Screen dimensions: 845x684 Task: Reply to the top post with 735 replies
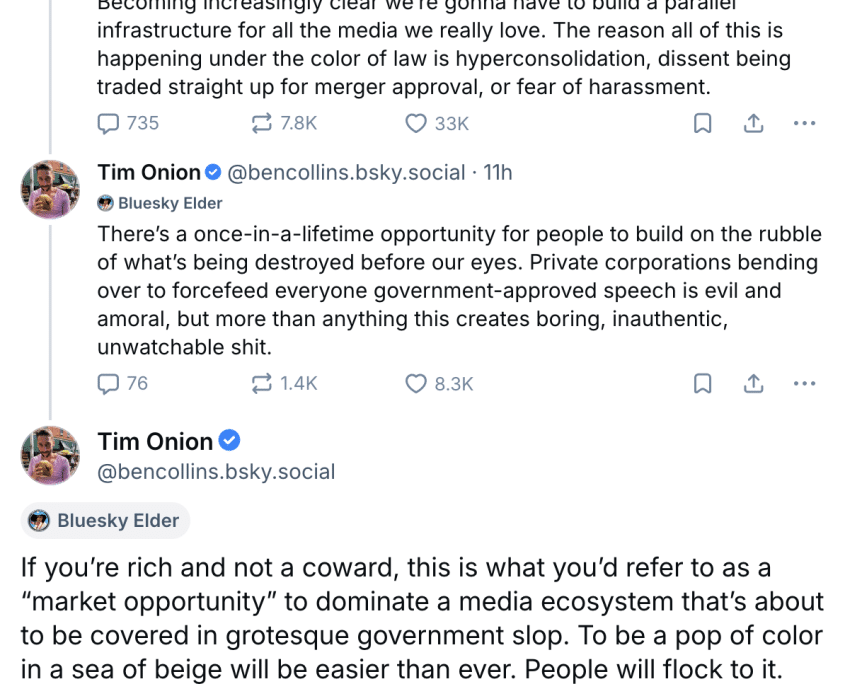tap(108, 123)
